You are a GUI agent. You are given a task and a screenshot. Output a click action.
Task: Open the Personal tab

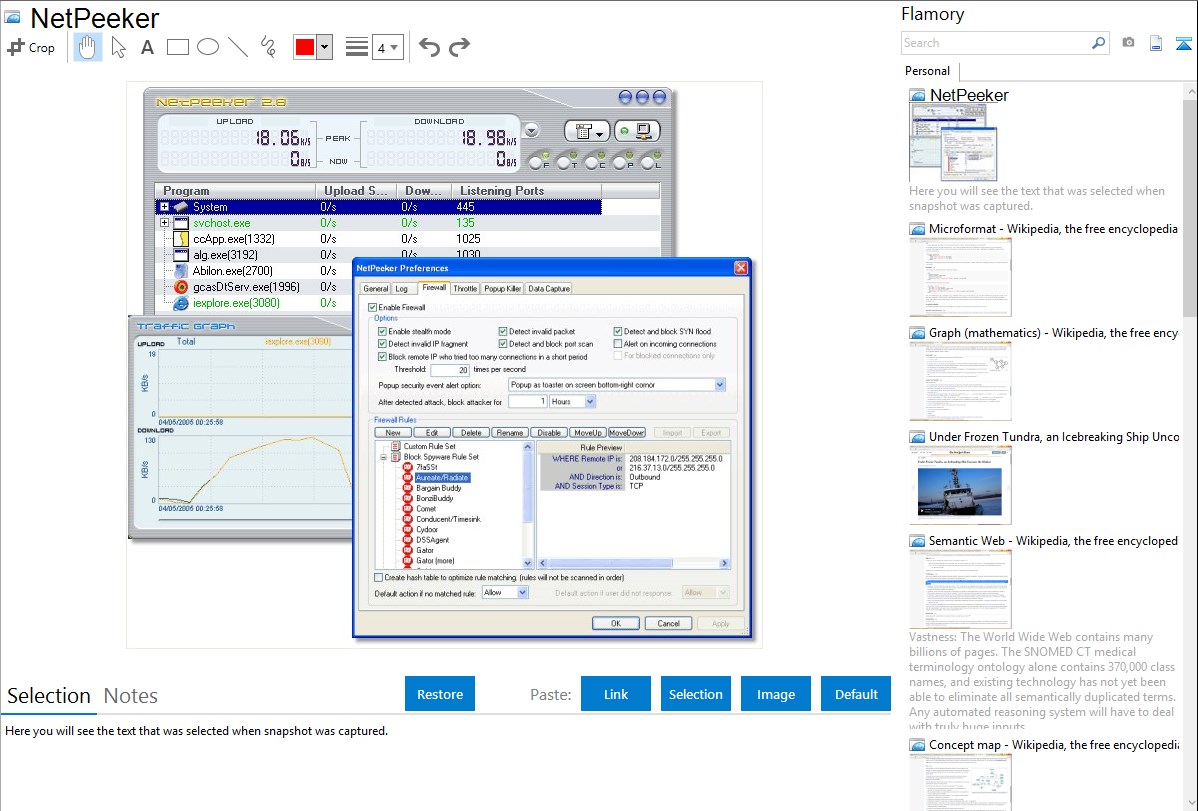pos(927,71)
